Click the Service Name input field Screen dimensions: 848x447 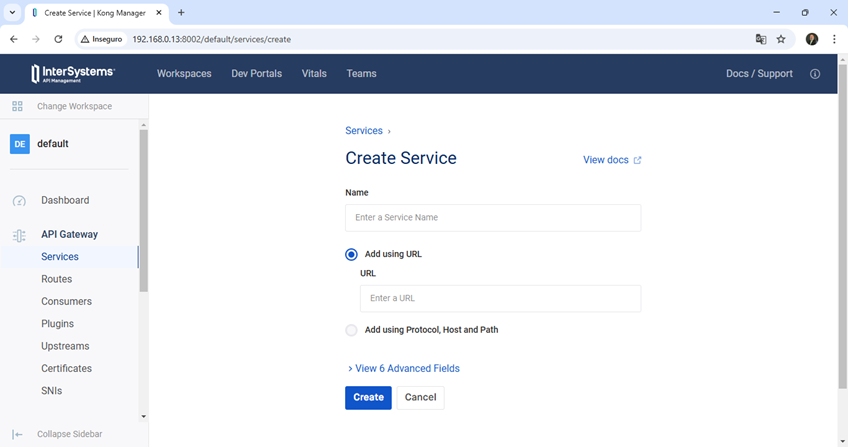click(492, 218)
